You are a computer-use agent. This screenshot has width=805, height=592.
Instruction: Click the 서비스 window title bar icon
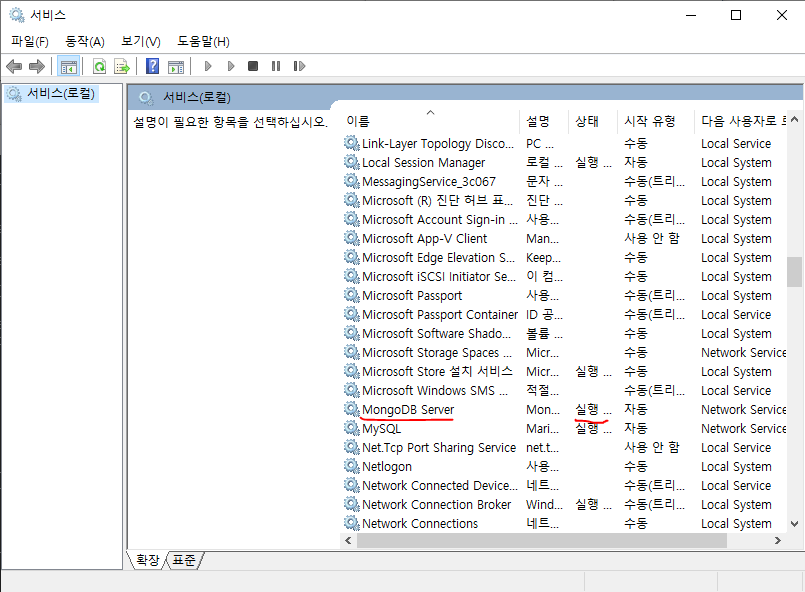[17, 15]
